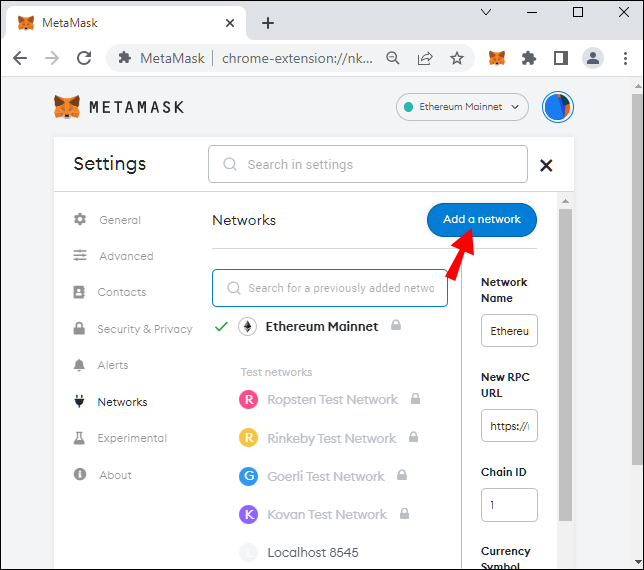
Task: Expand the Ethereum Mainnet network dropdown
Action: coord(463,107)
